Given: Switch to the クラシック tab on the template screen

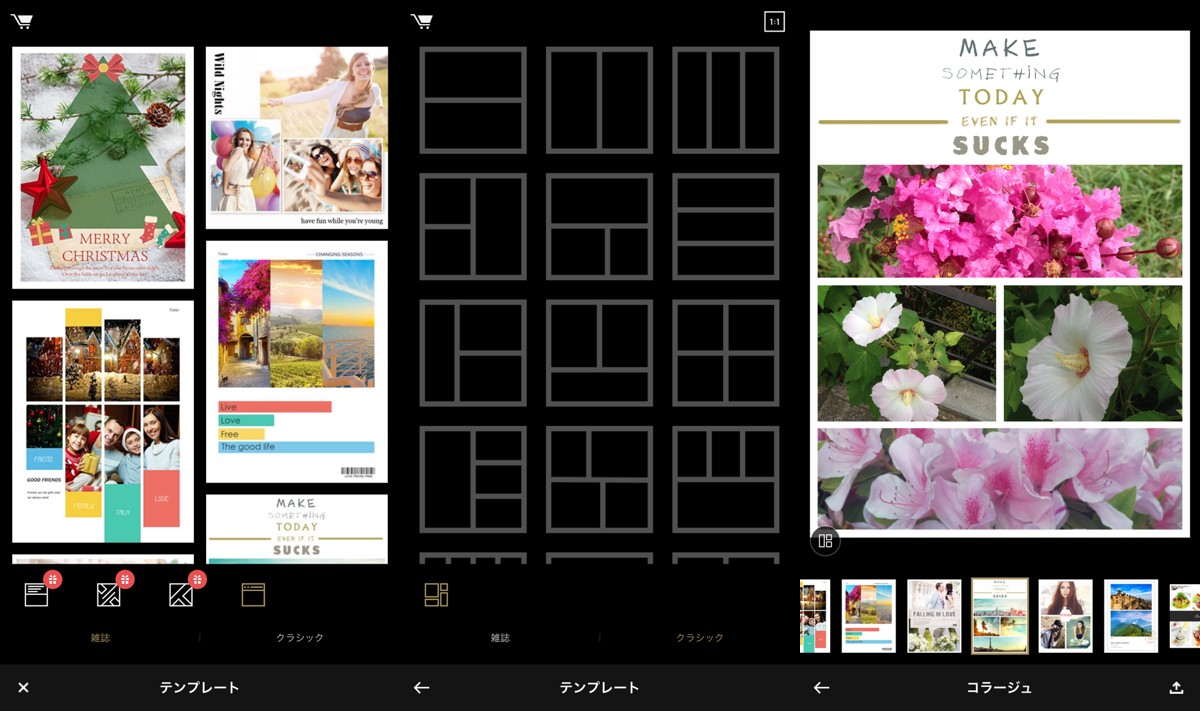Looking at the screenshot, I should [x=299, y=636].
